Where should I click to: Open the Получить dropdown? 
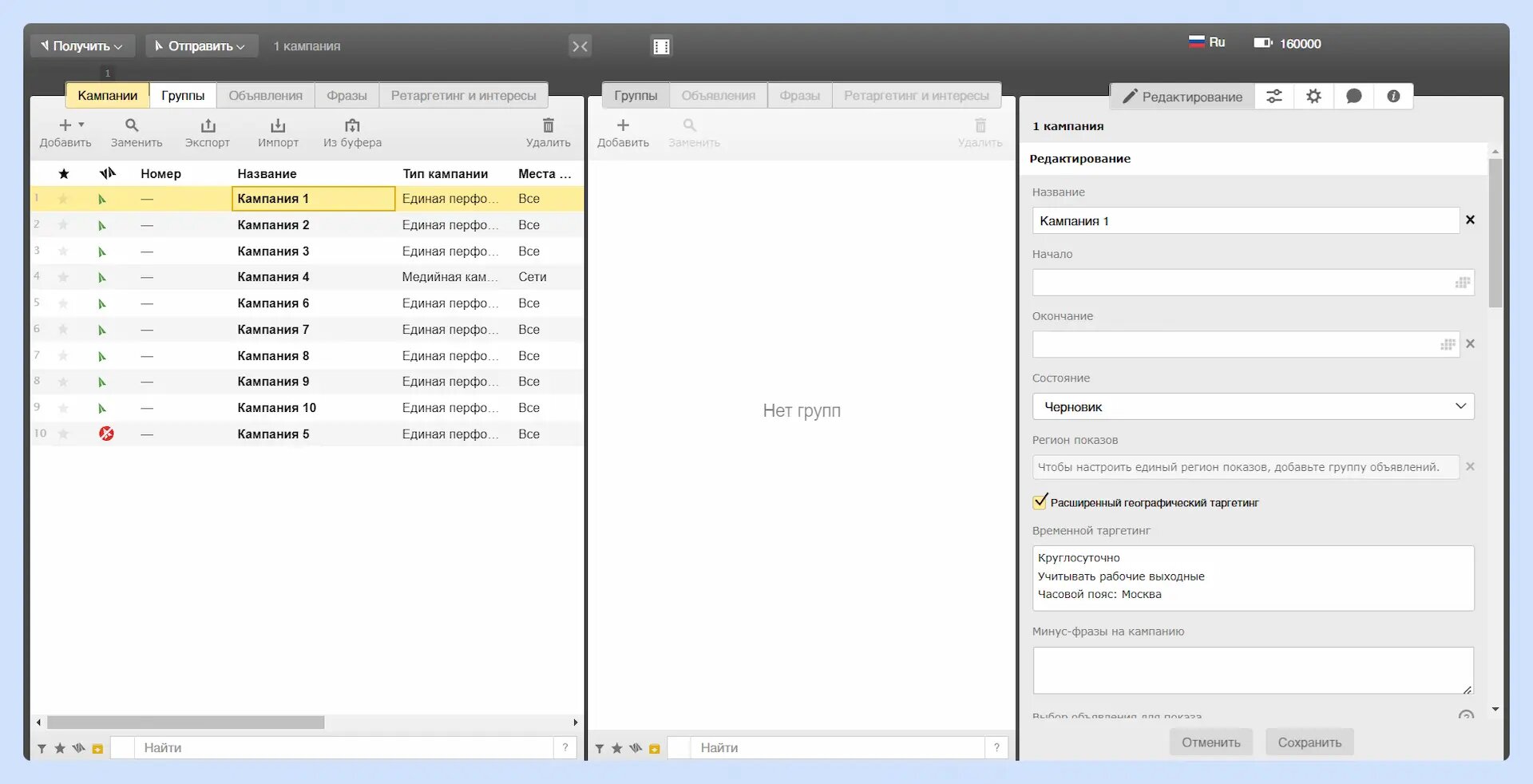click(83, 46)
